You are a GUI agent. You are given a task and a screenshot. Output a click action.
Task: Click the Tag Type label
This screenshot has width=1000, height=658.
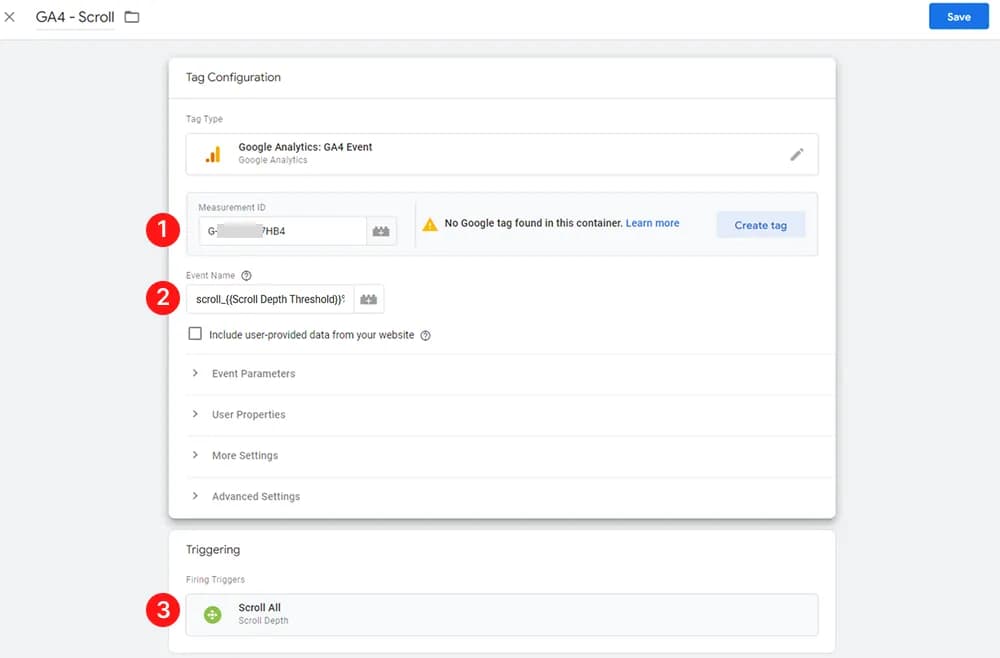[204, 119]
